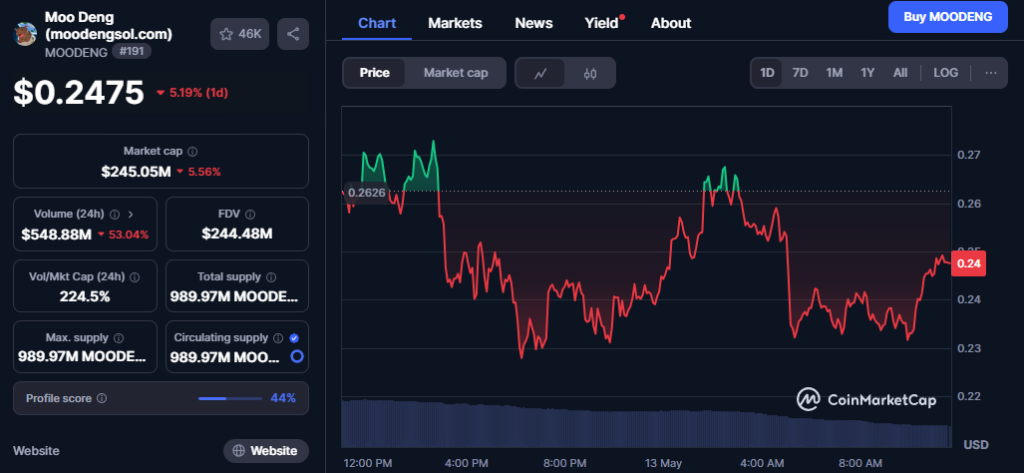Click Vol/Mkt Cap (24h) info icon
The image size is (1024, 473).
click(x=135, y=277)
